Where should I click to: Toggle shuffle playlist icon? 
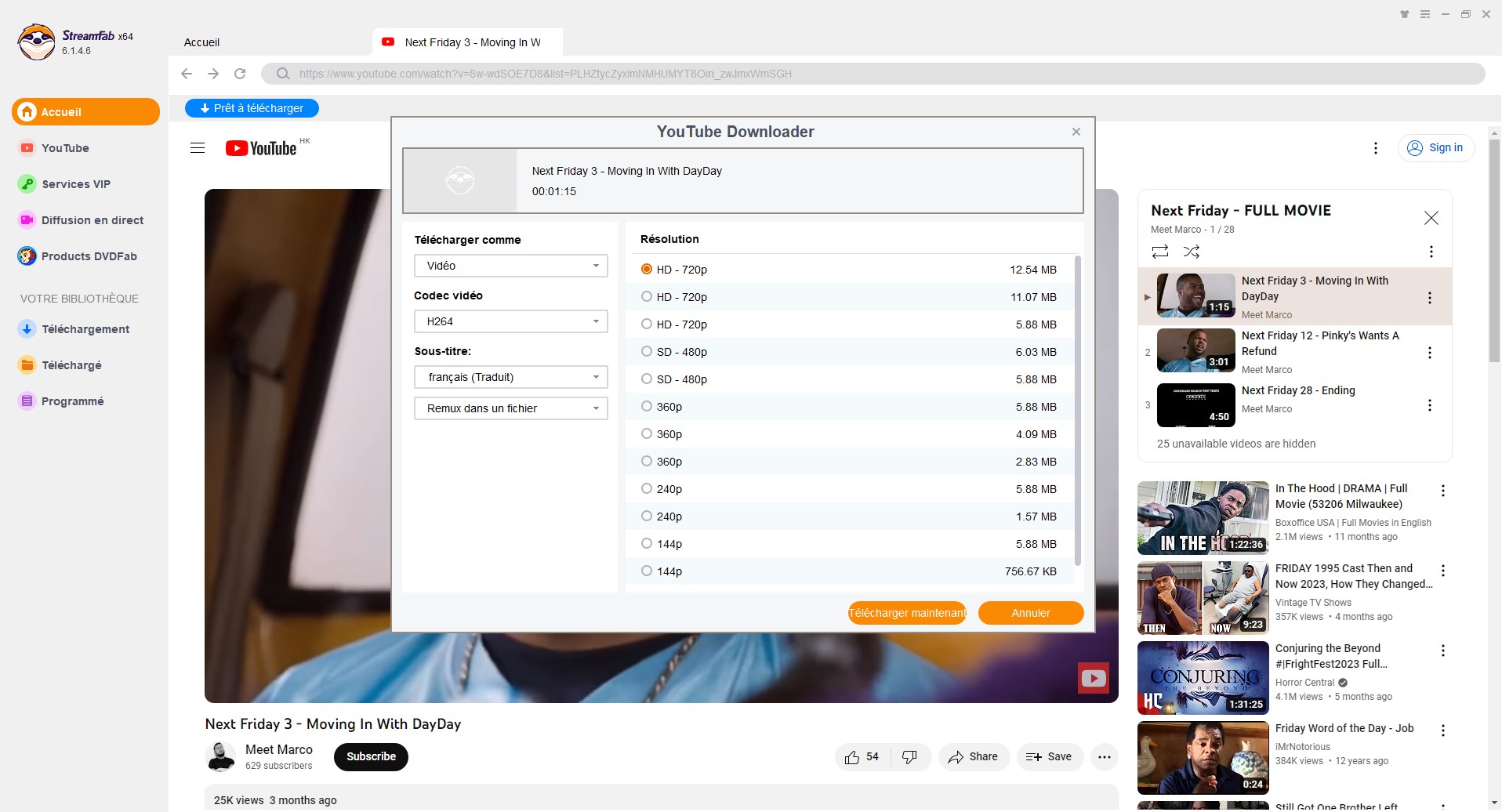tap(1192, 252)
